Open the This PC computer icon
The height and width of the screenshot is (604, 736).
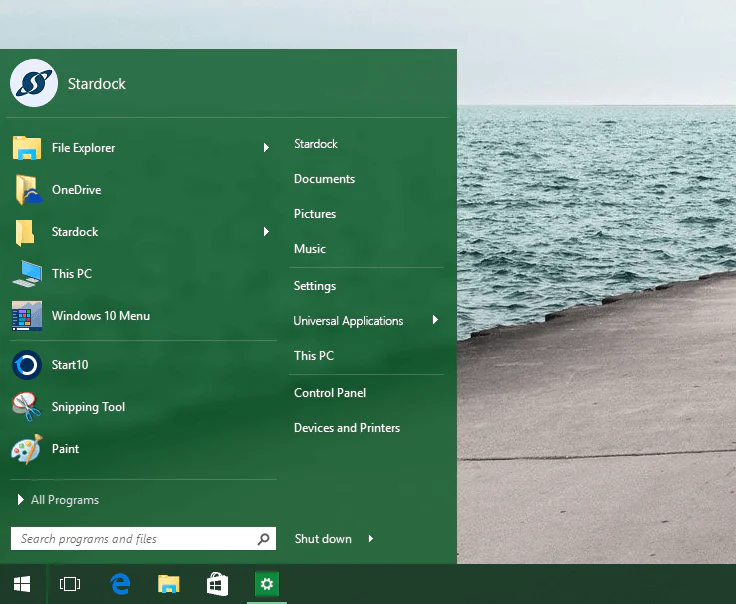[x=27, y=274]
